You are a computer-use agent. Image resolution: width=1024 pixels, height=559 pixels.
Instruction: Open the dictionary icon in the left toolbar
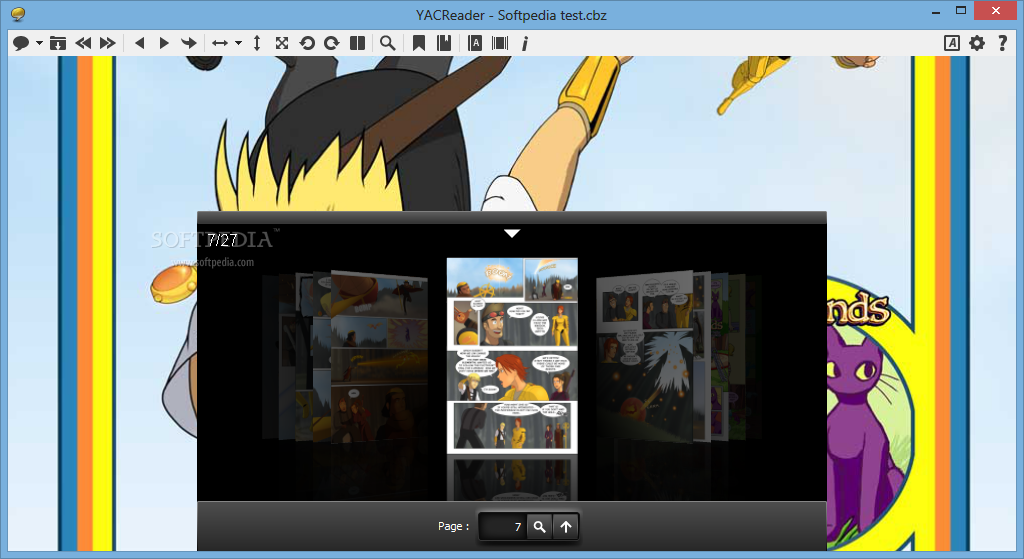(475, 43)
